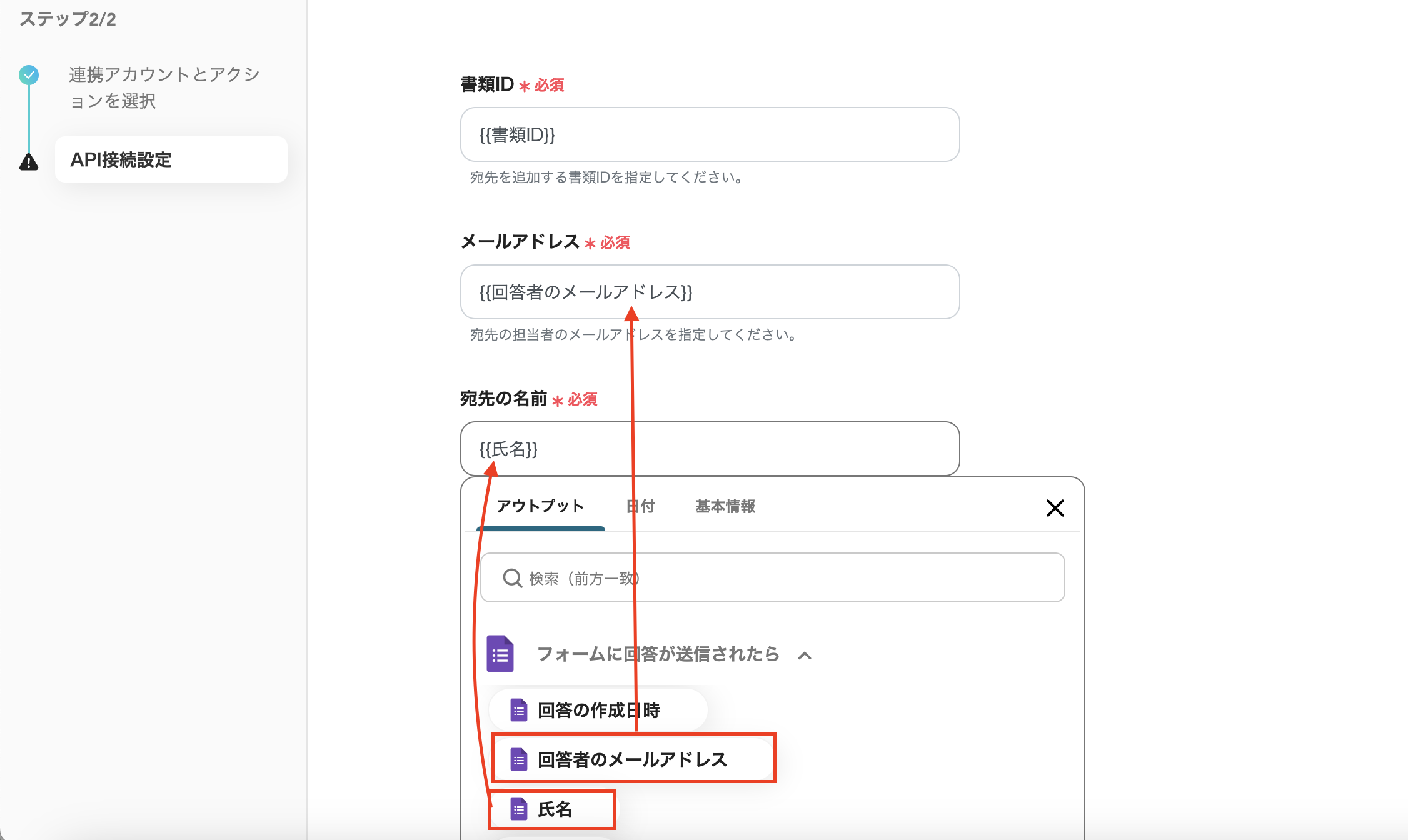1408x840 pixels.
Task: Click the 書類ID input field
Action: click(x=710, y=134)
